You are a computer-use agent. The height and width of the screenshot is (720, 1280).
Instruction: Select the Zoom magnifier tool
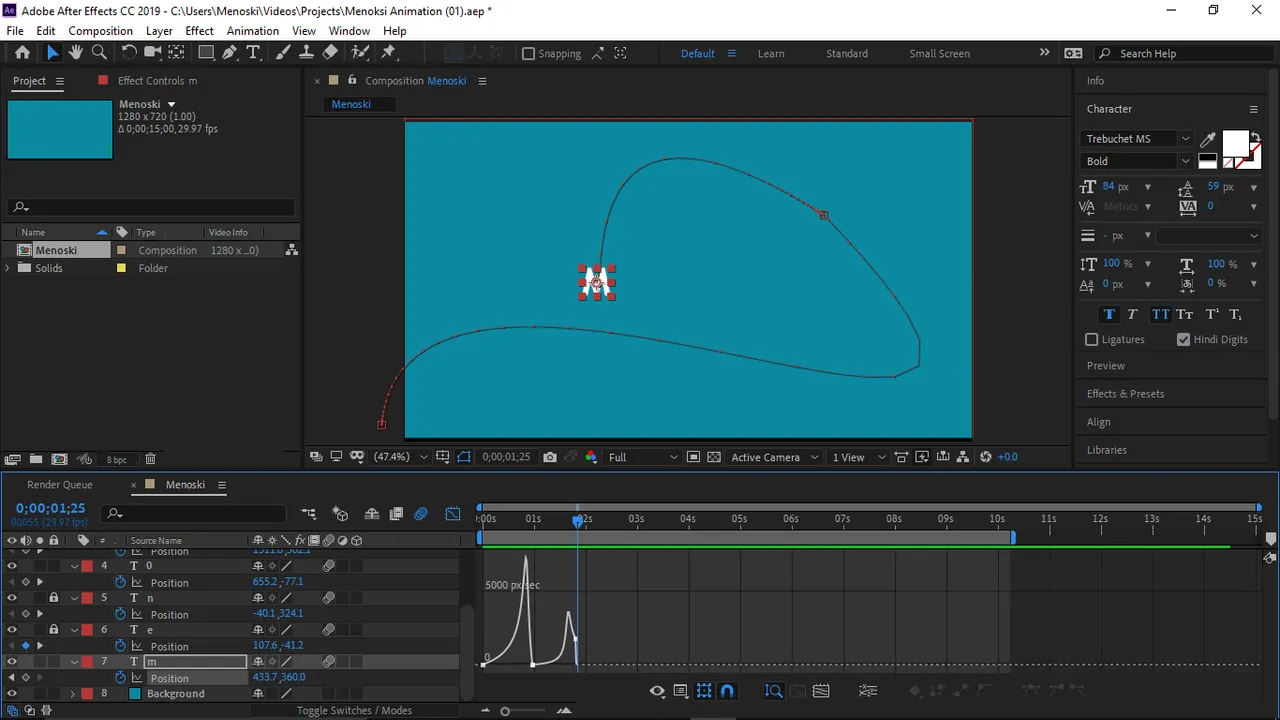click(x=99, y=53)
